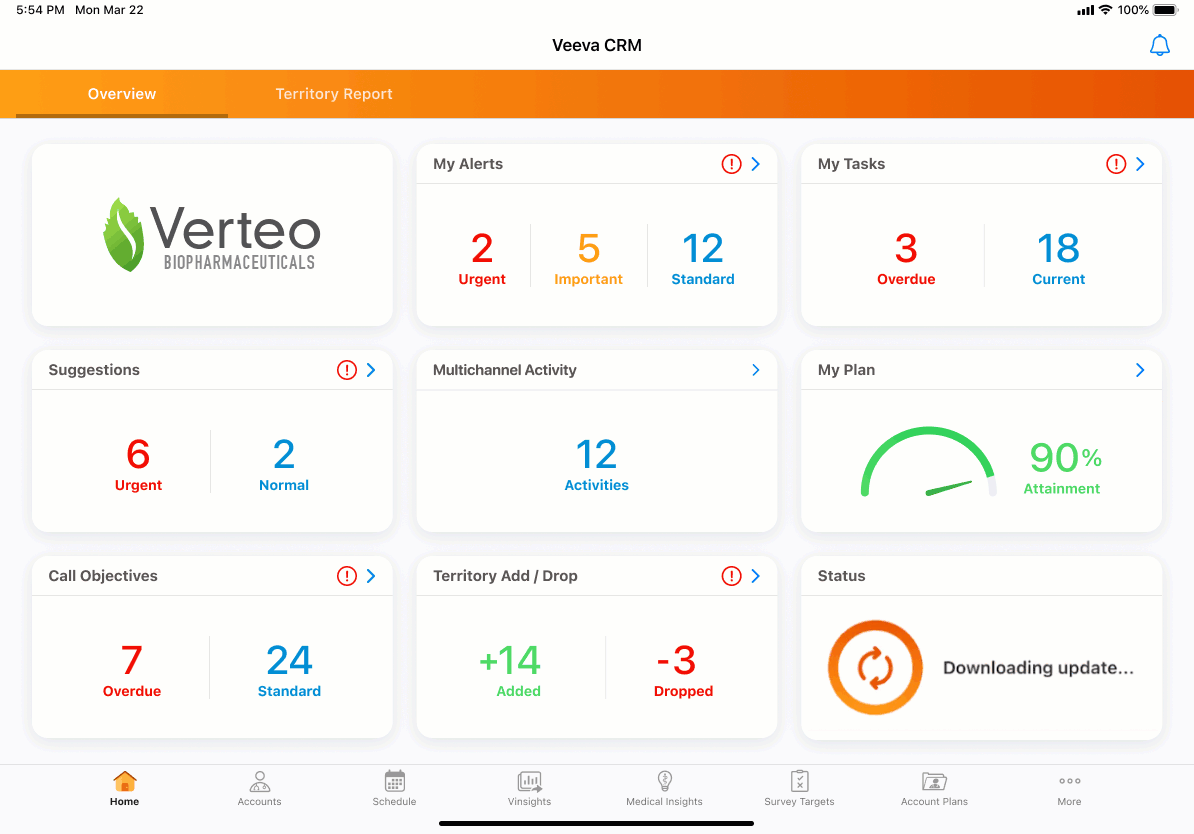This screenshot has width=1194, height=834.
Task: Tap the Accounts icon in bottom bar
Action: pos(259,781)
